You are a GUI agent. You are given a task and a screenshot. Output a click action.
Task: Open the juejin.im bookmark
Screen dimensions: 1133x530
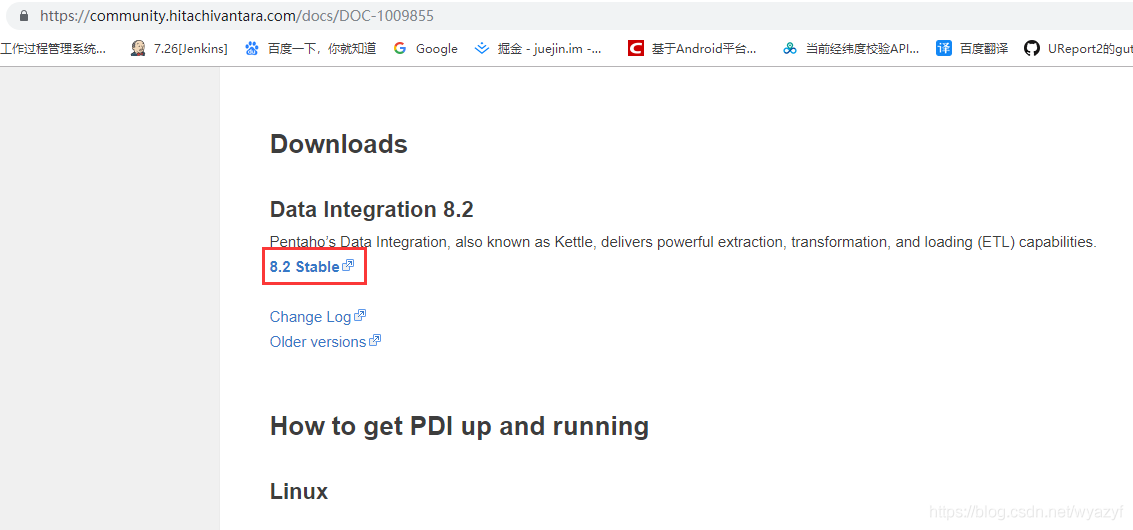[x=538, y=48]
